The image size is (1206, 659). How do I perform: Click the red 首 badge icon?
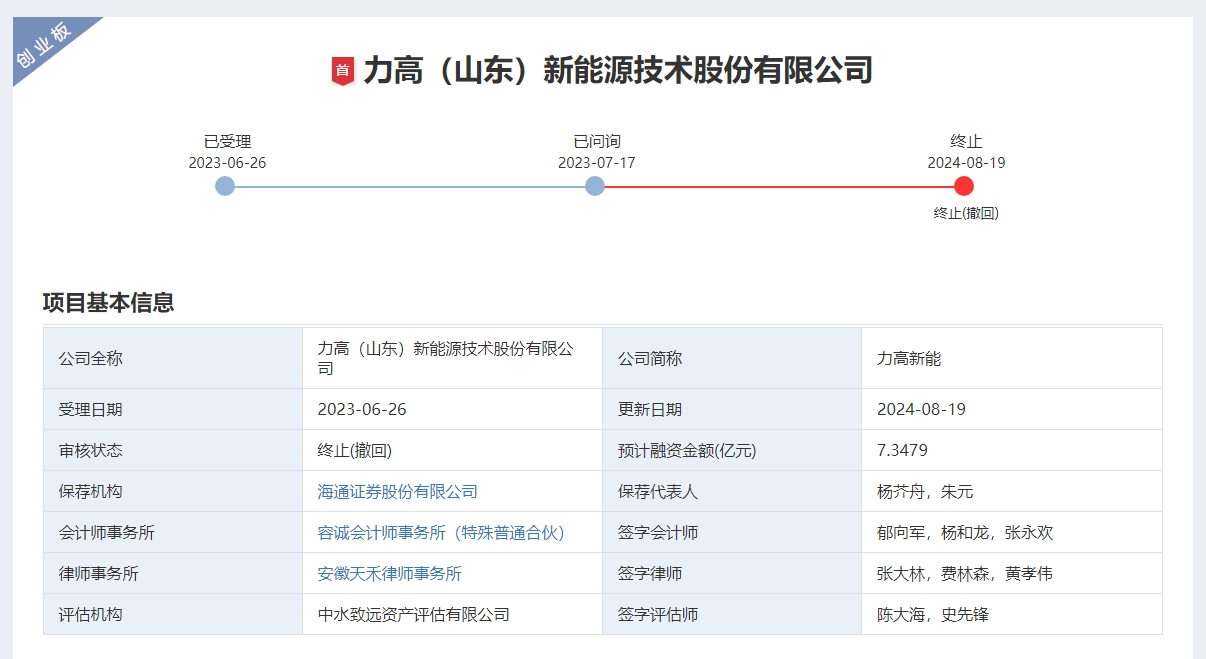(x=343, y=71)
